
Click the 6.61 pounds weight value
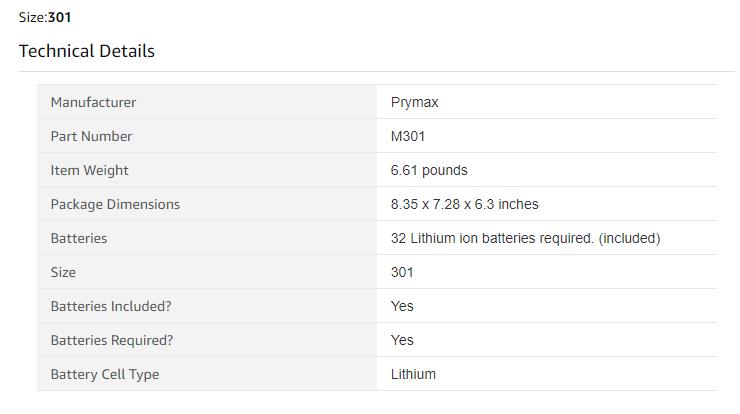[x=429, y=170]
